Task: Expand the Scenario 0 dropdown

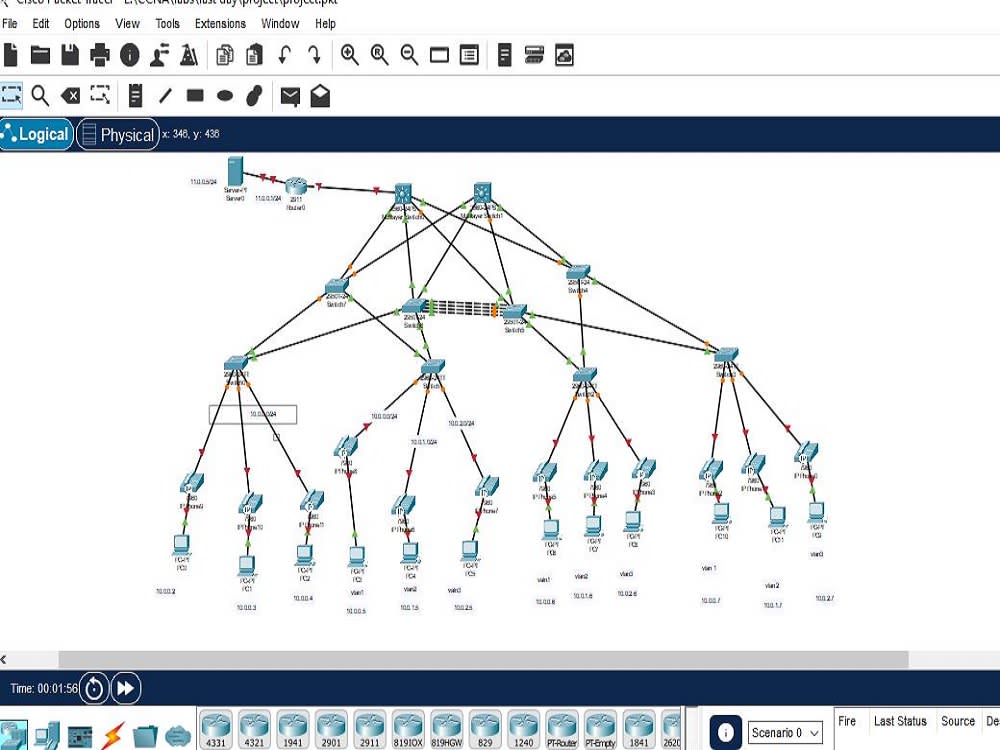Action: coord(785,733)
